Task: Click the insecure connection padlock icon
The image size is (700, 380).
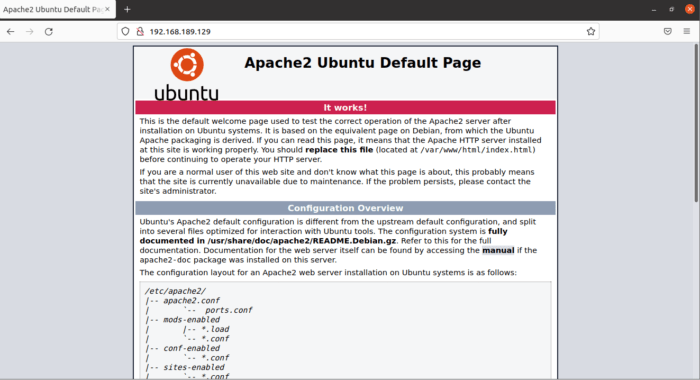Action: 140,31
